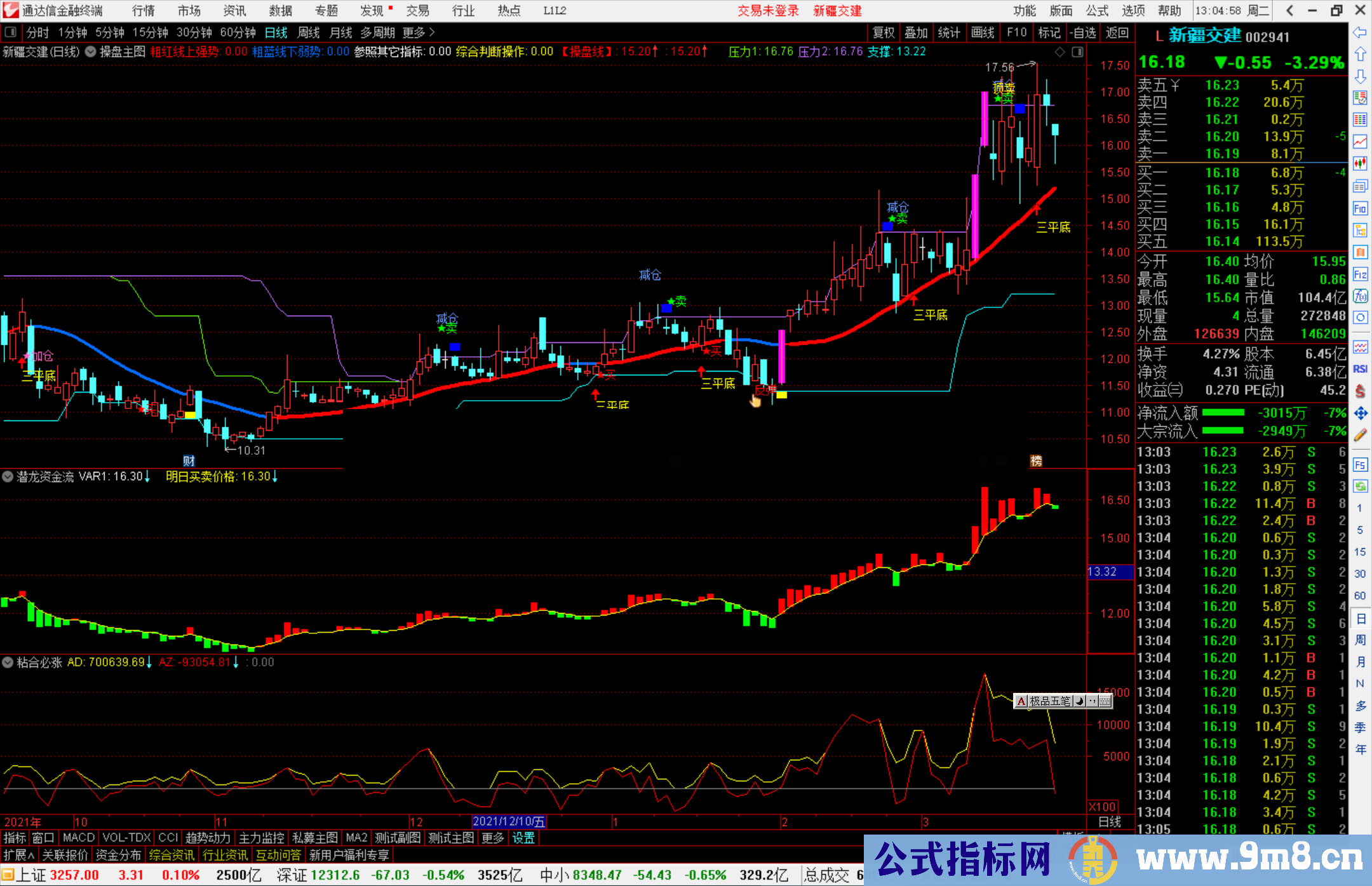Expand the 潜龙资金流 indicator dropdown
1372x886 pixels.
(8, 476)
